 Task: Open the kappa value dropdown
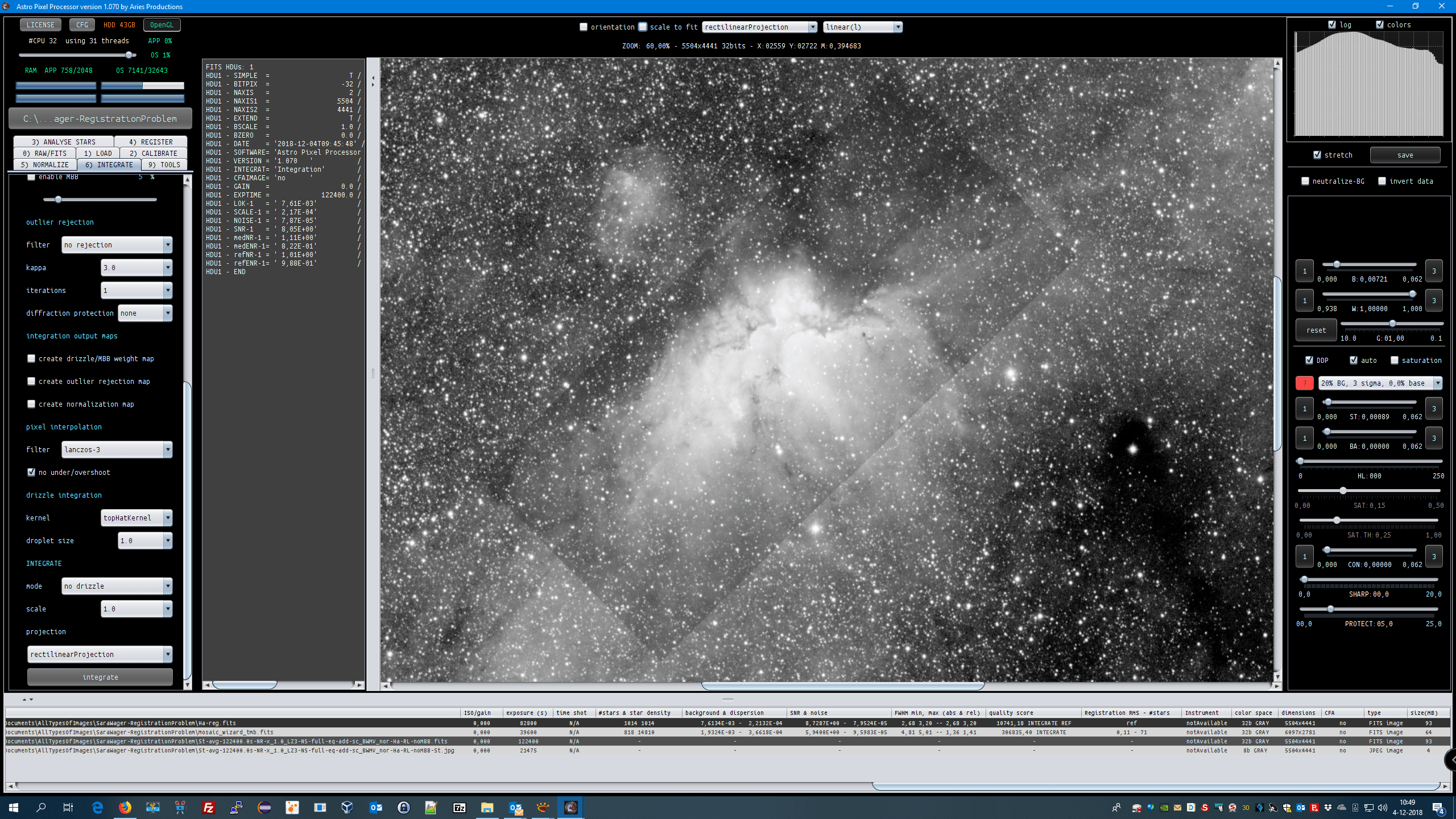(136, 267)
